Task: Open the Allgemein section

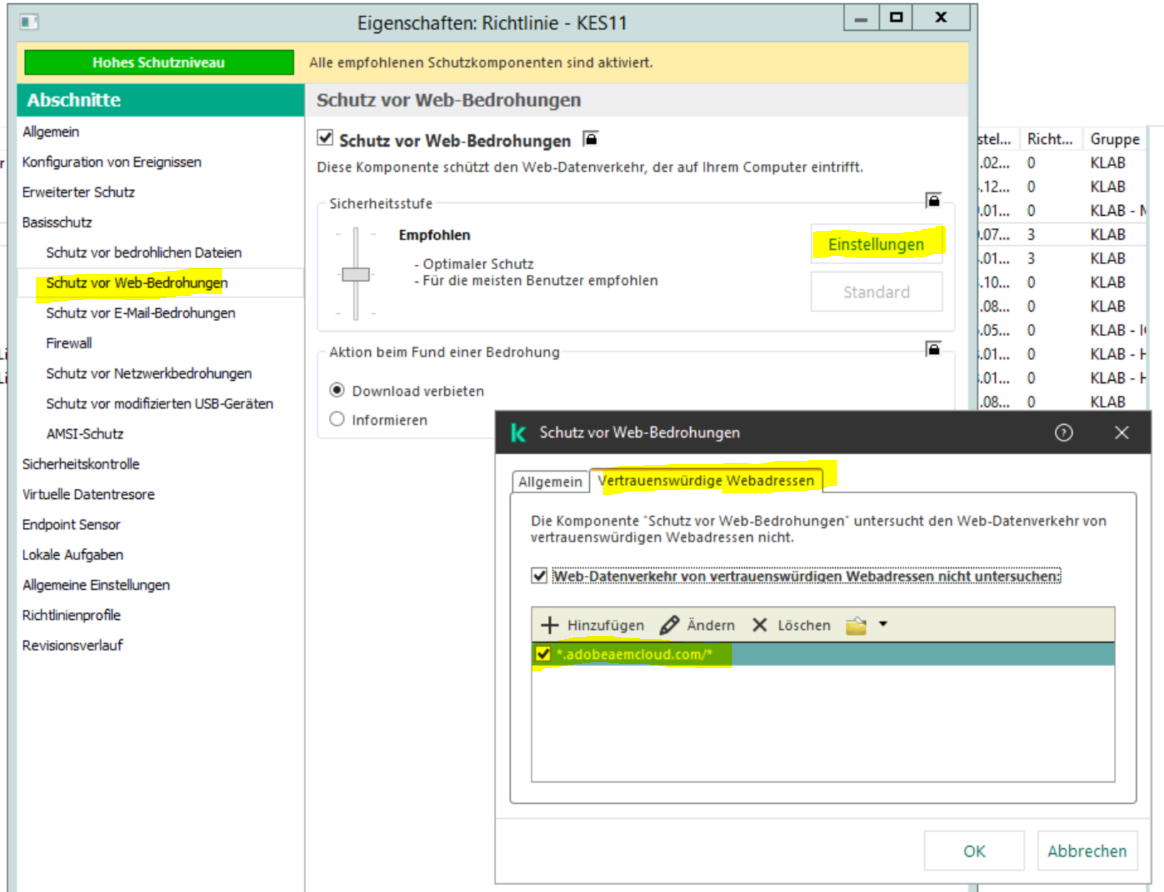Action: [x=50, y=131]
